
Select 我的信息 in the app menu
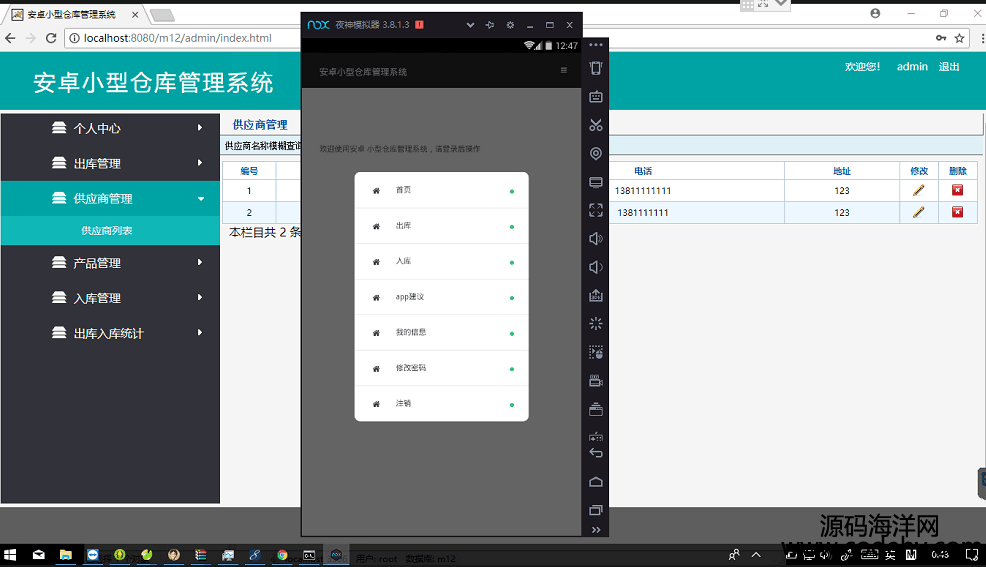[x=441, y=332]
